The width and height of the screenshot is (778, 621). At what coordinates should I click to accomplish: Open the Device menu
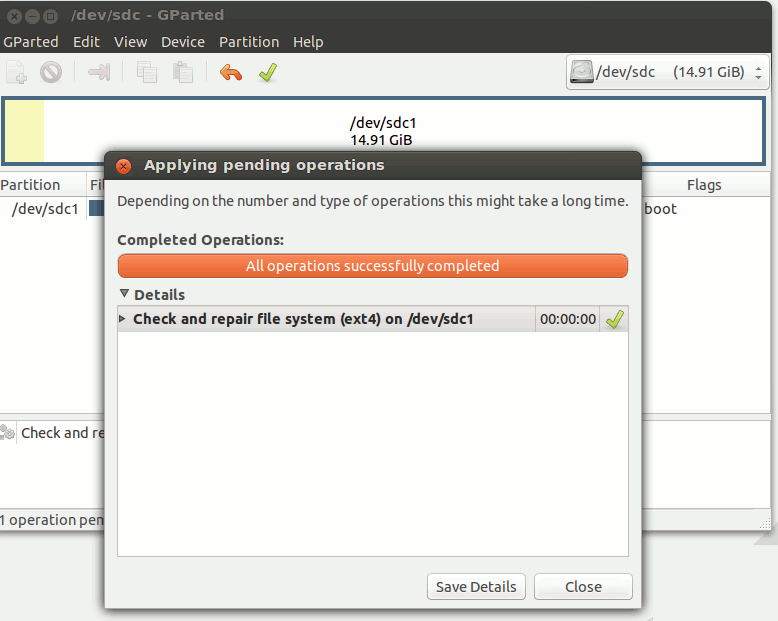click(183, 42)
